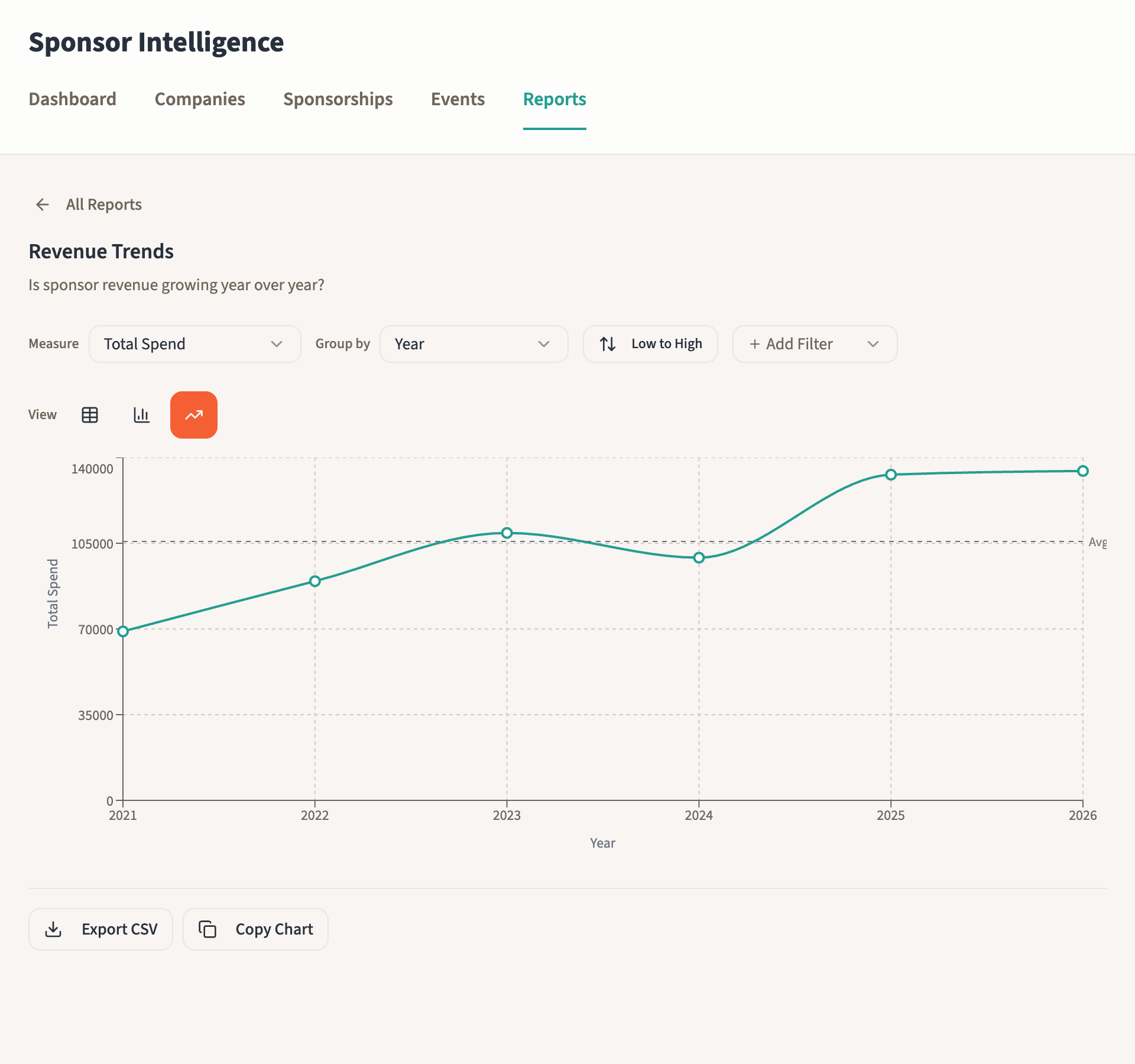This screenshot has width=1135, height=1064.
Task: Click the 140000 y-axis label
Action: [x=92, y=469]
